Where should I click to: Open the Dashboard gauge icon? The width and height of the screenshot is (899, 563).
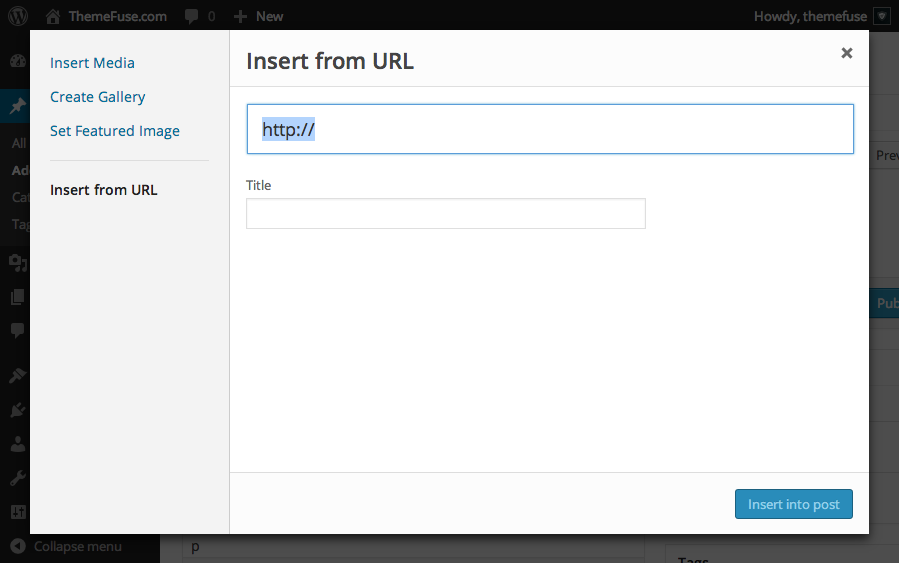(x=18, y=61)
